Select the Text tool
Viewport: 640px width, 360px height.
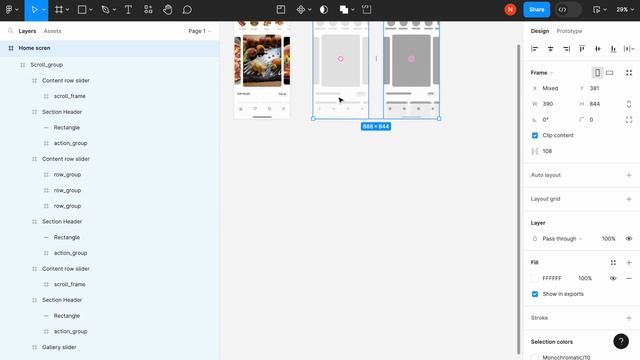[x=128, y=10]
